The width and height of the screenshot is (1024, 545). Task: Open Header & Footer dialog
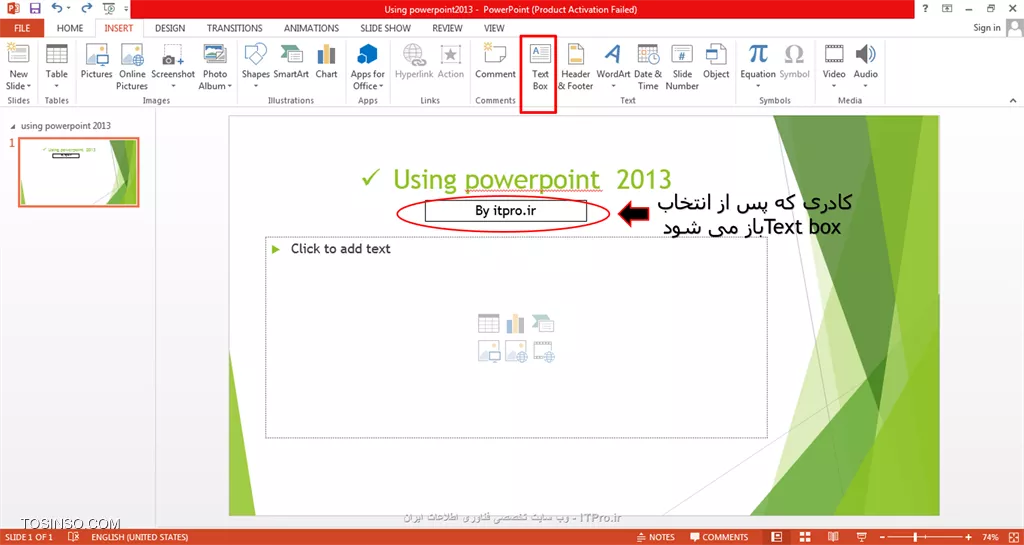pyautogui.click(x=575, y=67)
